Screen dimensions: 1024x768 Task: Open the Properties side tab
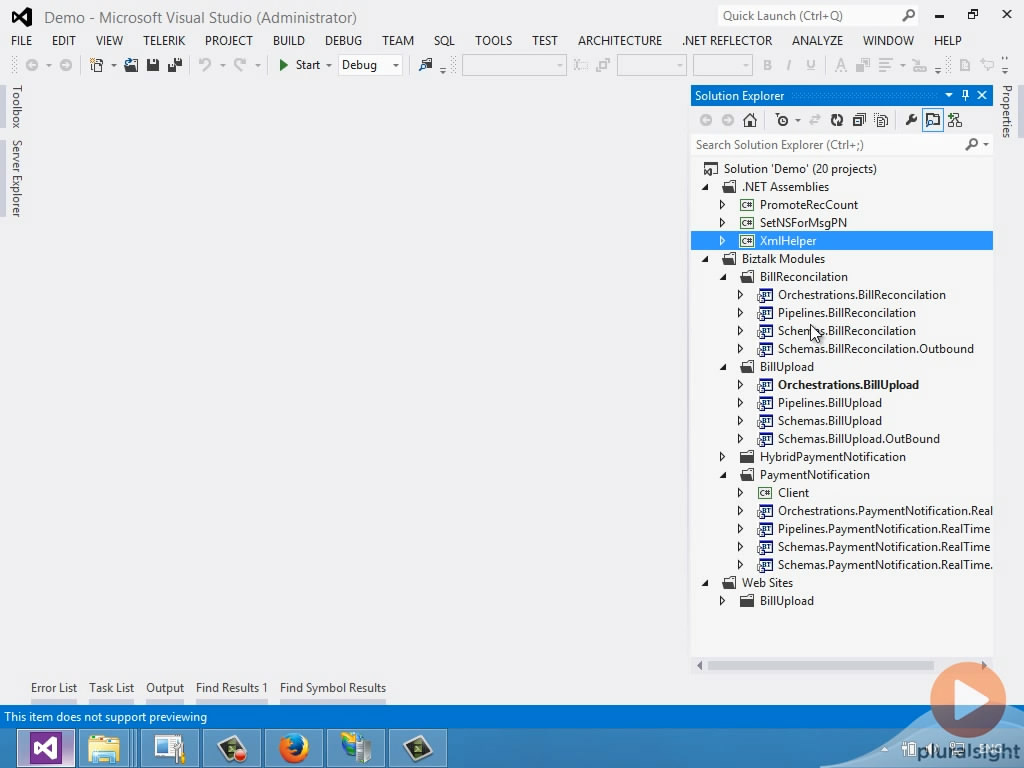coord(1007,112)
